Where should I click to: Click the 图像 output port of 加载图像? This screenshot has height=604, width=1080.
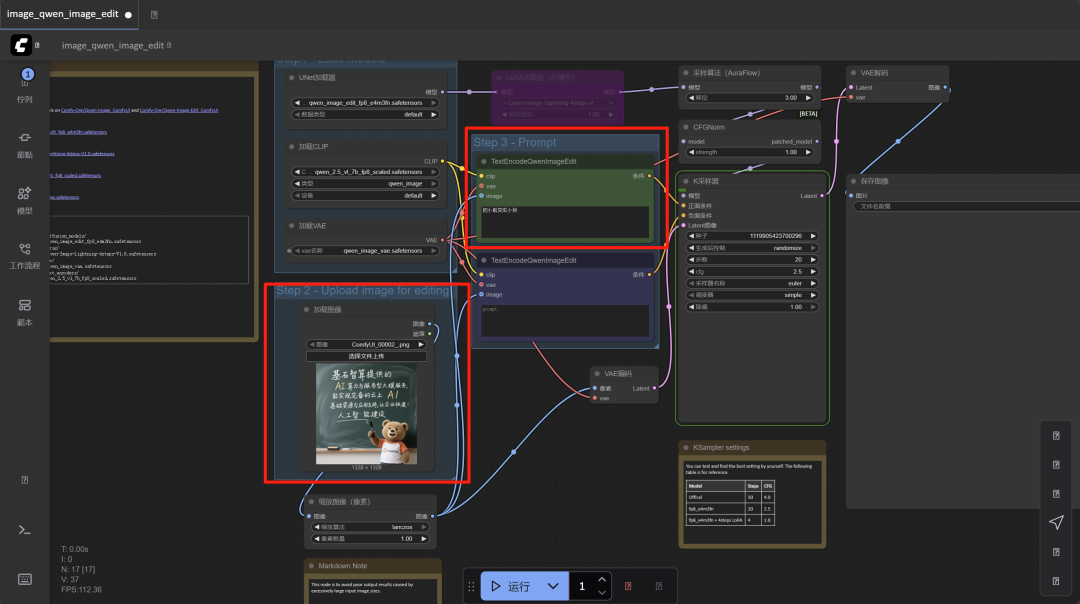pyautogui.click(x=430, y=324)
